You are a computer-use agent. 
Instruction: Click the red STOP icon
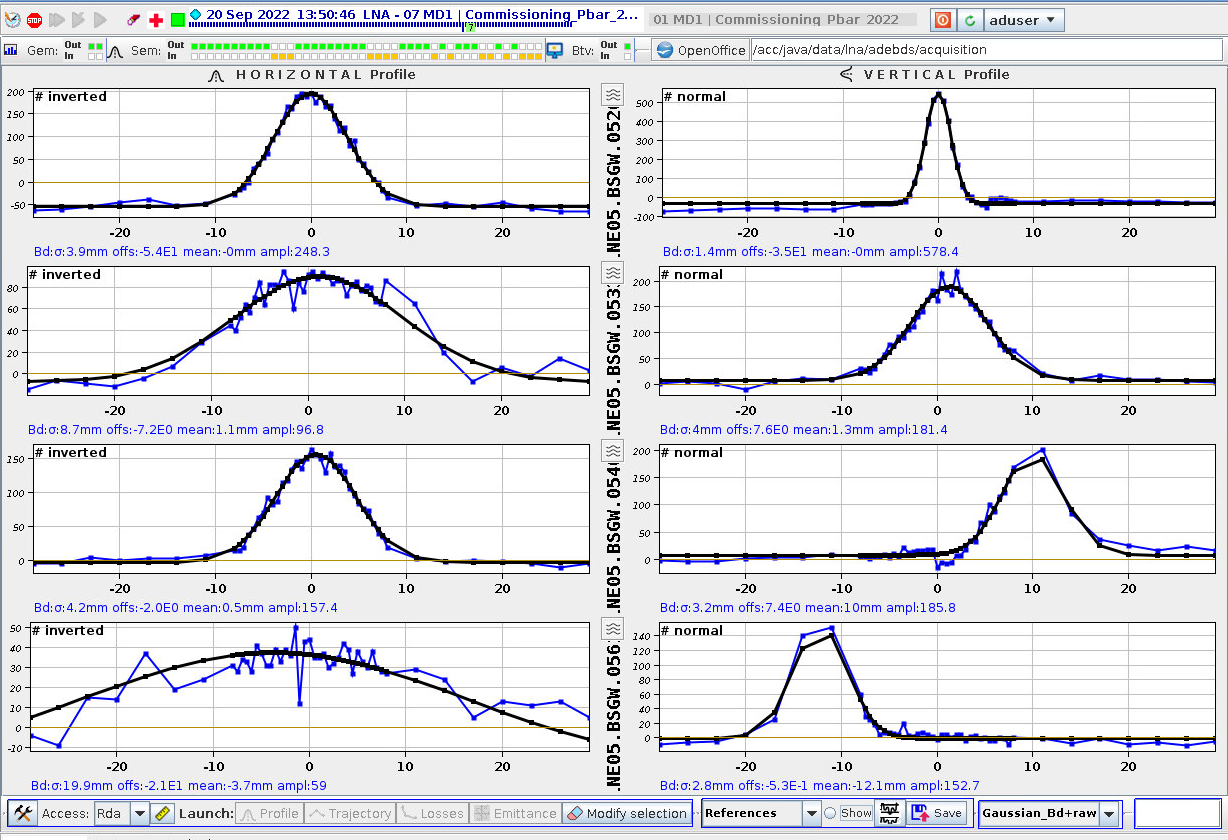[34, 20]
